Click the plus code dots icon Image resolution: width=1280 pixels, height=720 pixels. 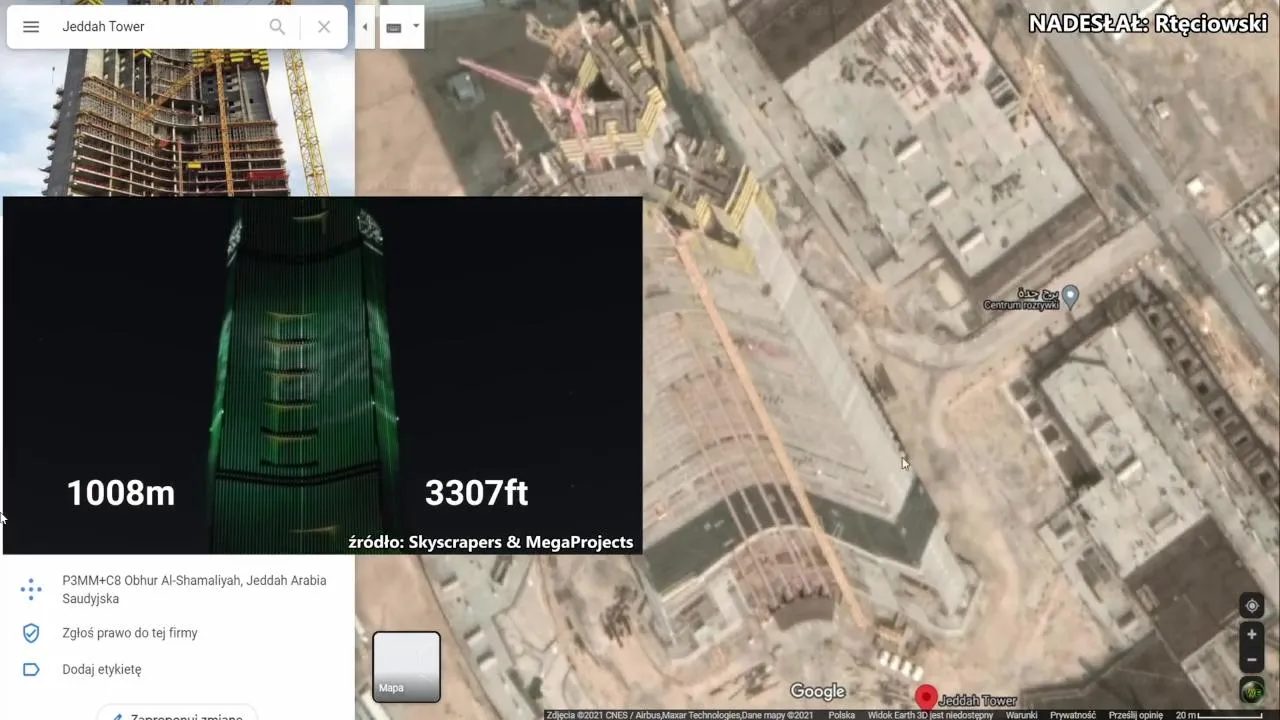coord(31,589)
